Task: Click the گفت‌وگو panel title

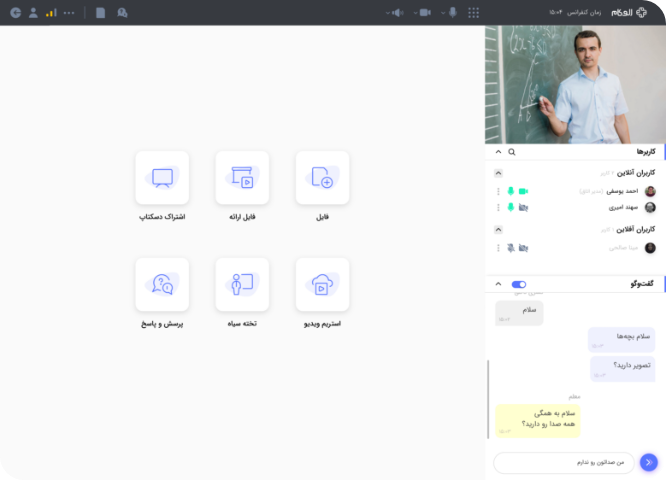Action: click(x=642, y=284)
